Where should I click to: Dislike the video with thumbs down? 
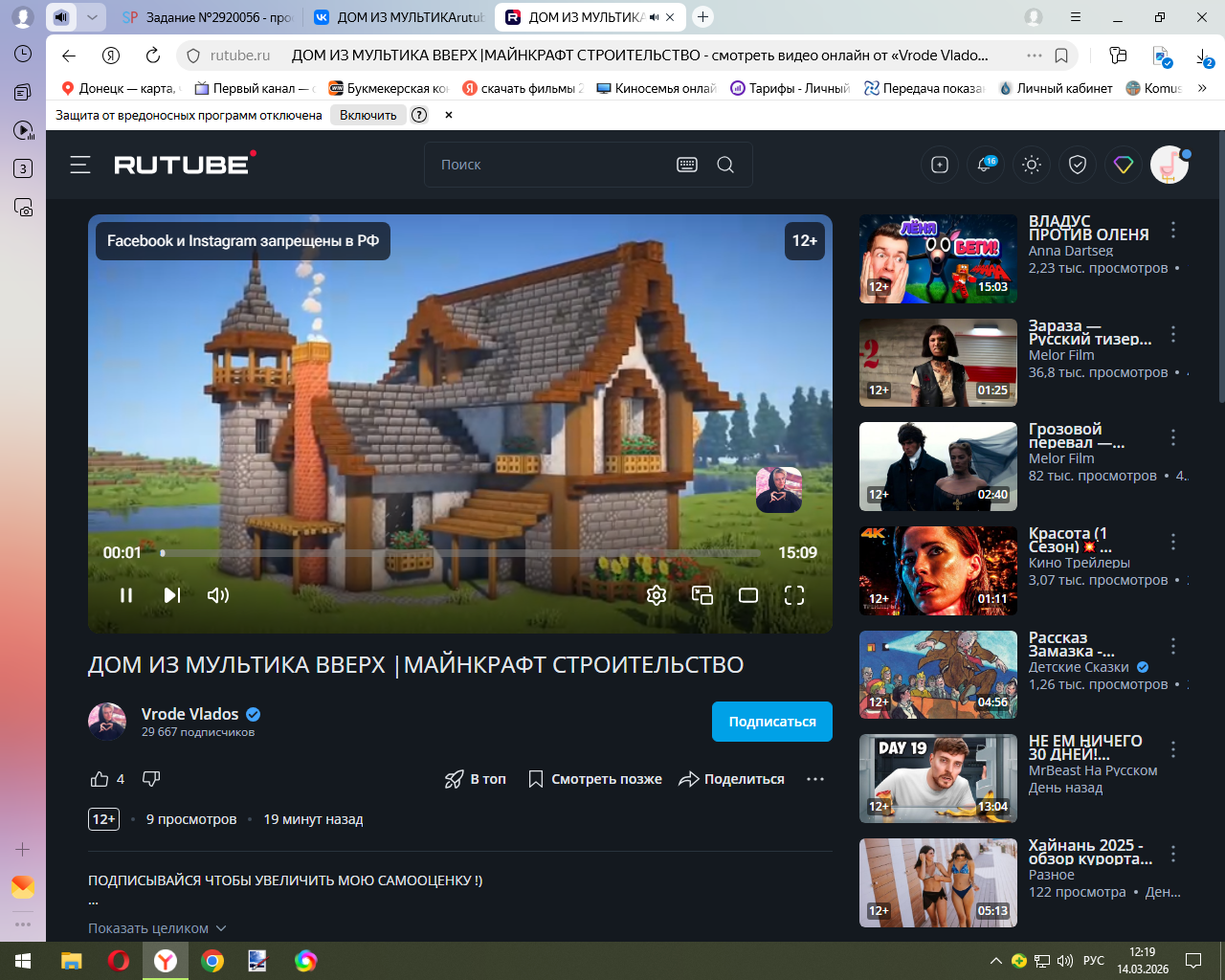151,779
